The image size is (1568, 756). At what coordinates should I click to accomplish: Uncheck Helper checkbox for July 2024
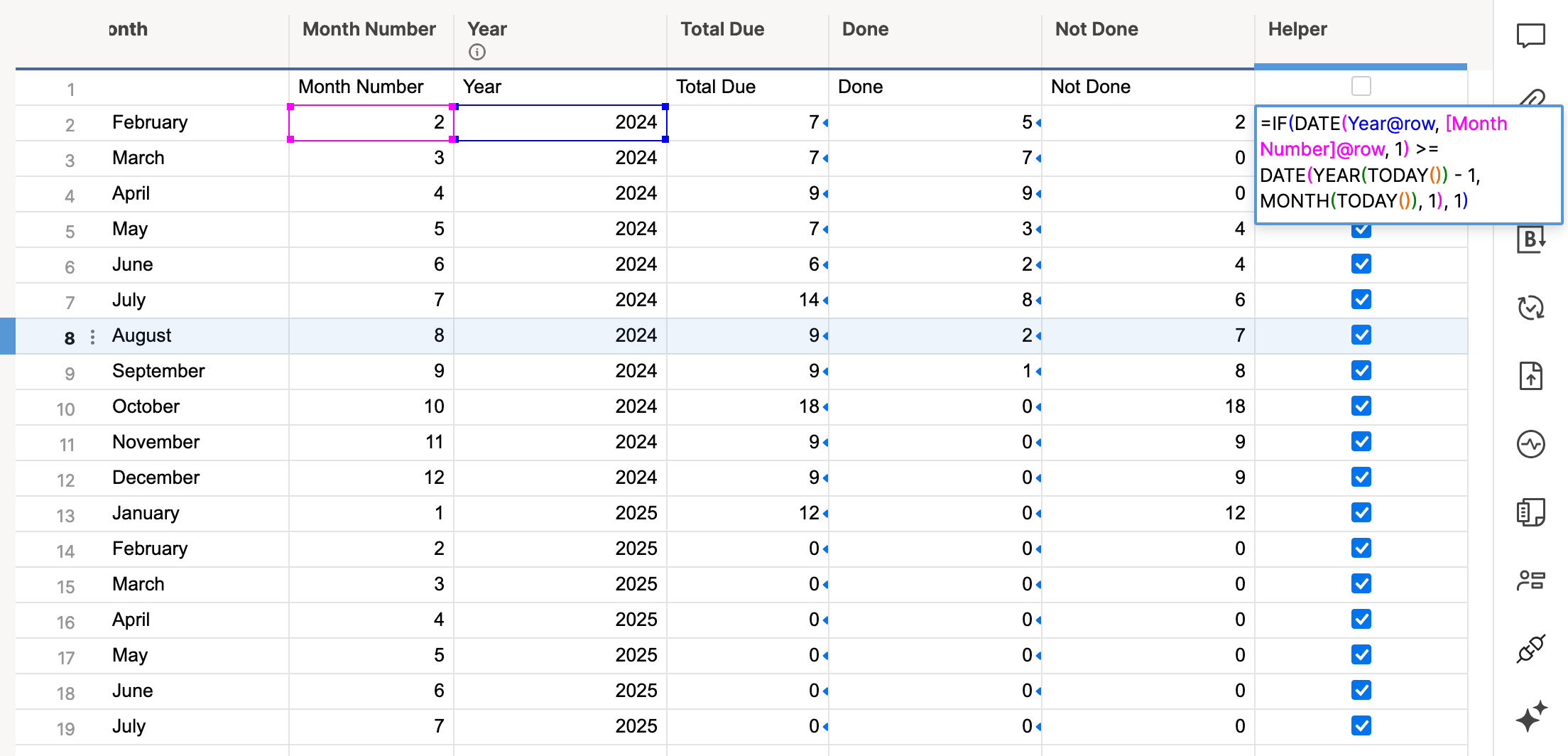[x=1361, y=299]
